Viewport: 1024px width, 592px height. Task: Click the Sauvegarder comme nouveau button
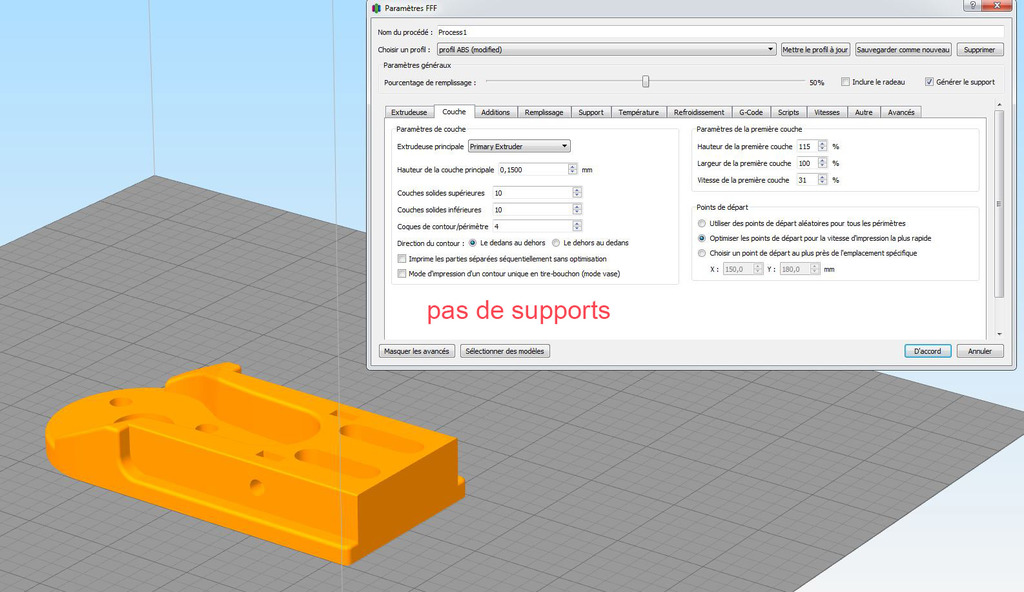click(x=903, y=48)
